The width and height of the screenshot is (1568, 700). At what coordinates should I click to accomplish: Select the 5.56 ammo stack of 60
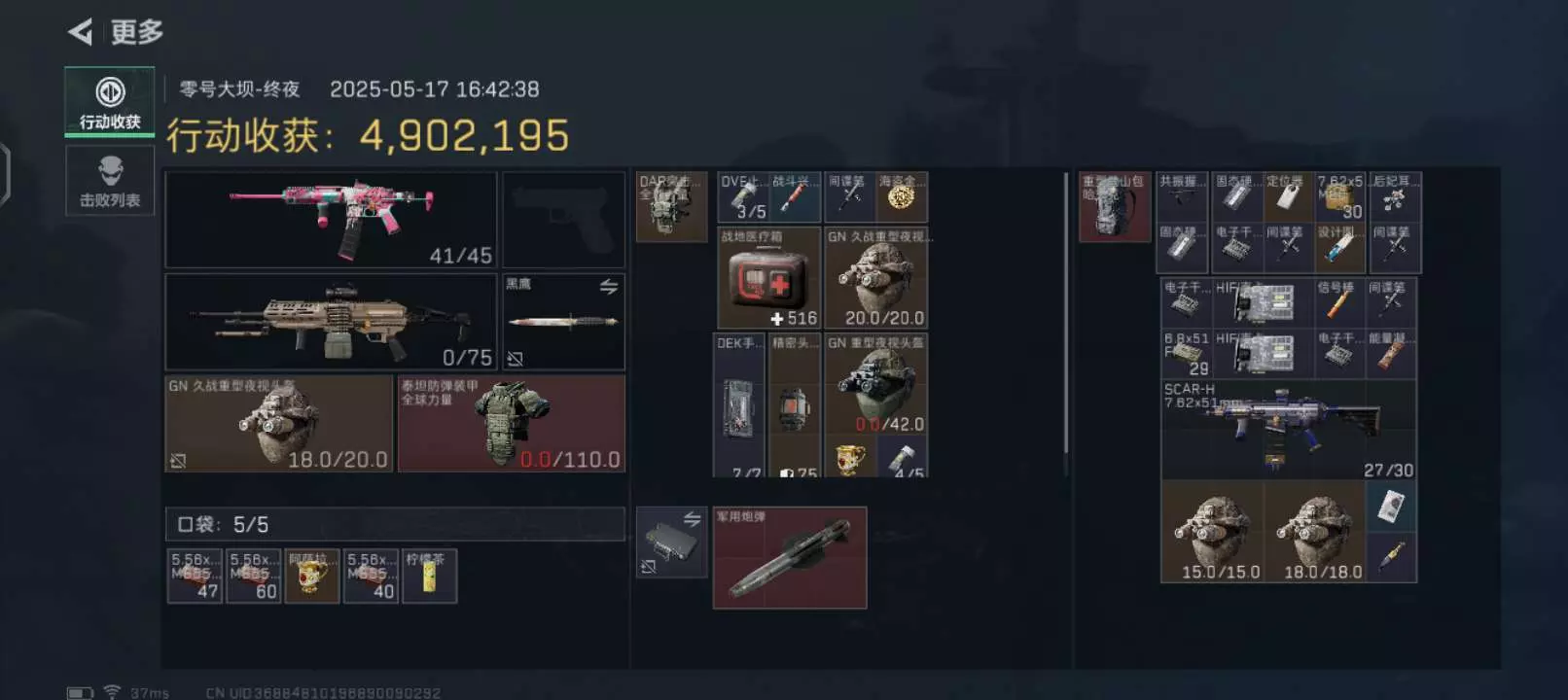(254, 576)
